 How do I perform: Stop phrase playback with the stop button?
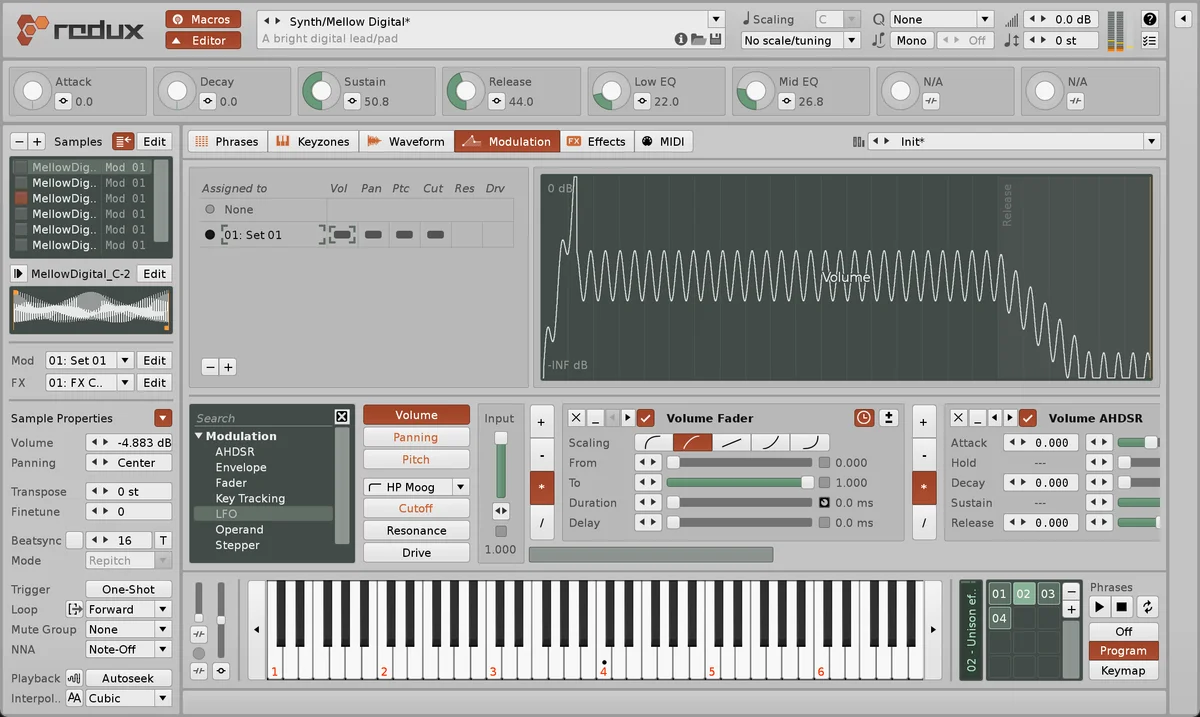(x=1122, y=607)
